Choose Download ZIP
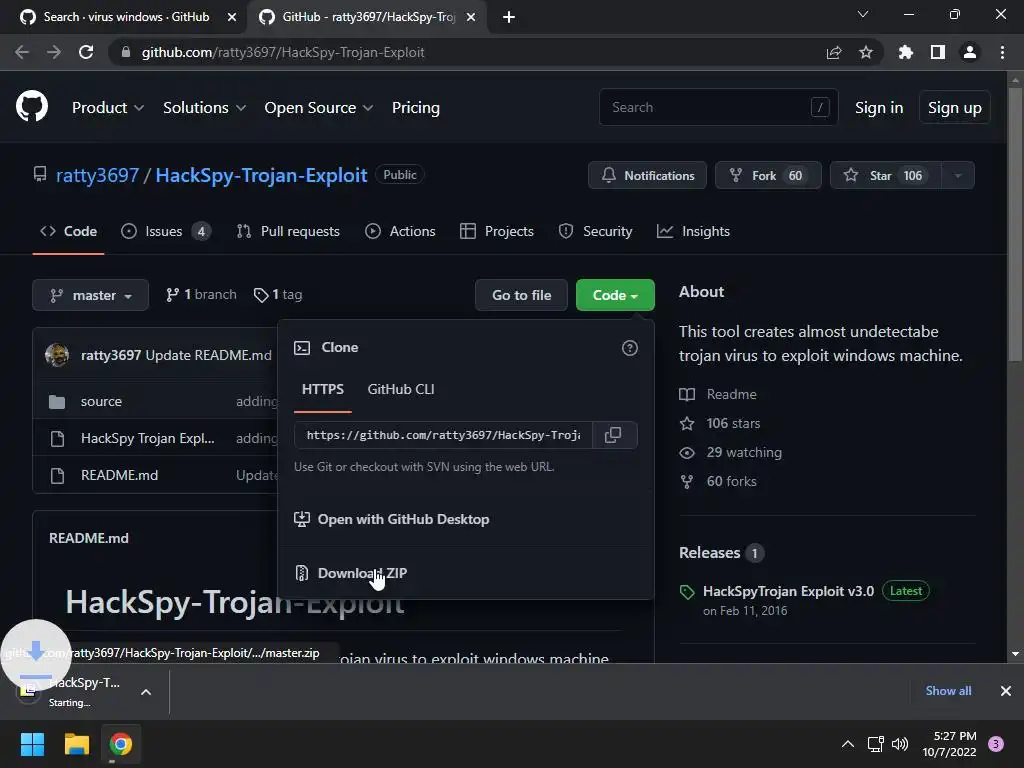This screenshot has height=768, width=1024. pyautogui.click(x=362, y=573)
